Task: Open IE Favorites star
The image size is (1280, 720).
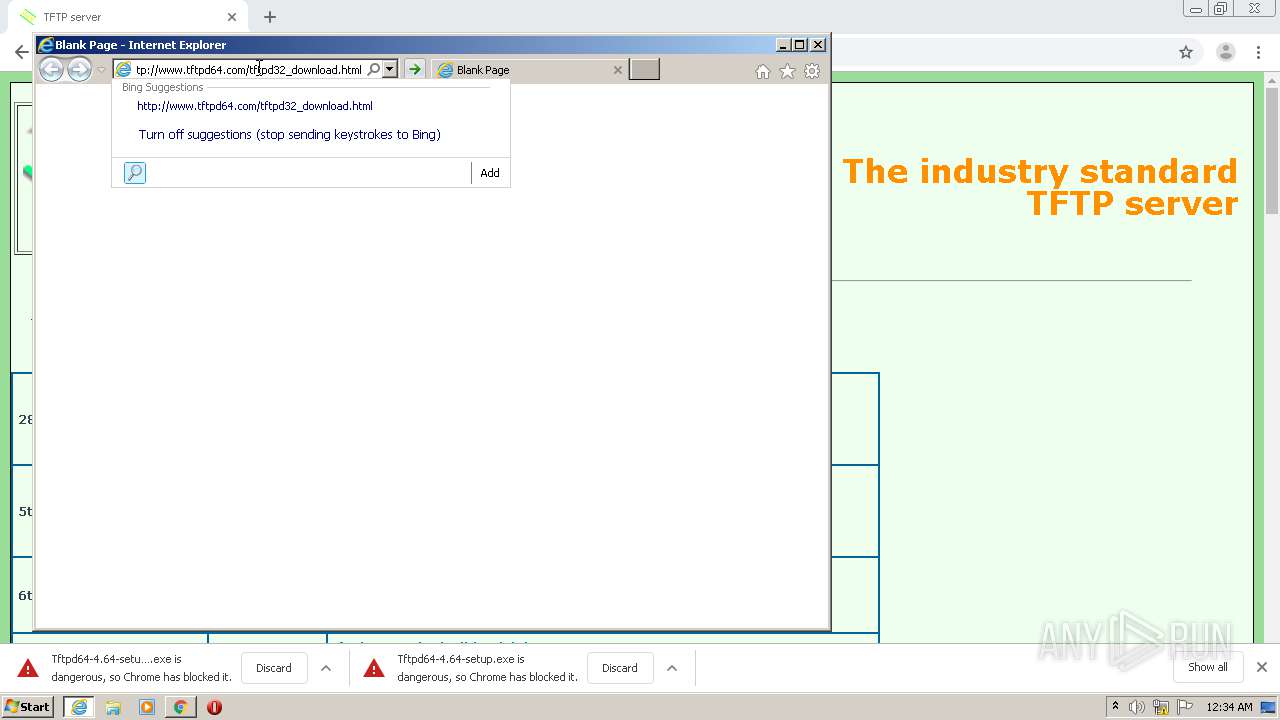Action: point(787,71)
